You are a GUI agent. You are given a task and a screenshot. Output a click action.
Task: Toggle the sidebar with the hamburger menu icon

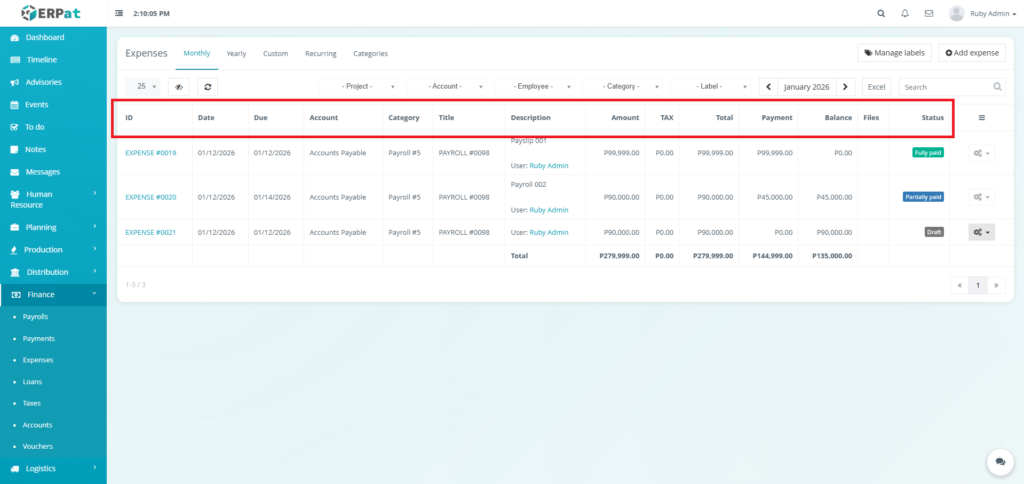point(120,14)
